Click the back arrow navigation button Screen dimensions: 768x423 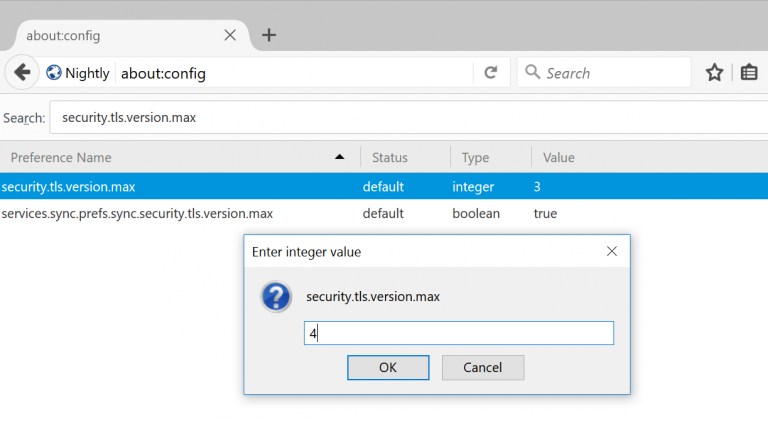pos(22,72)
